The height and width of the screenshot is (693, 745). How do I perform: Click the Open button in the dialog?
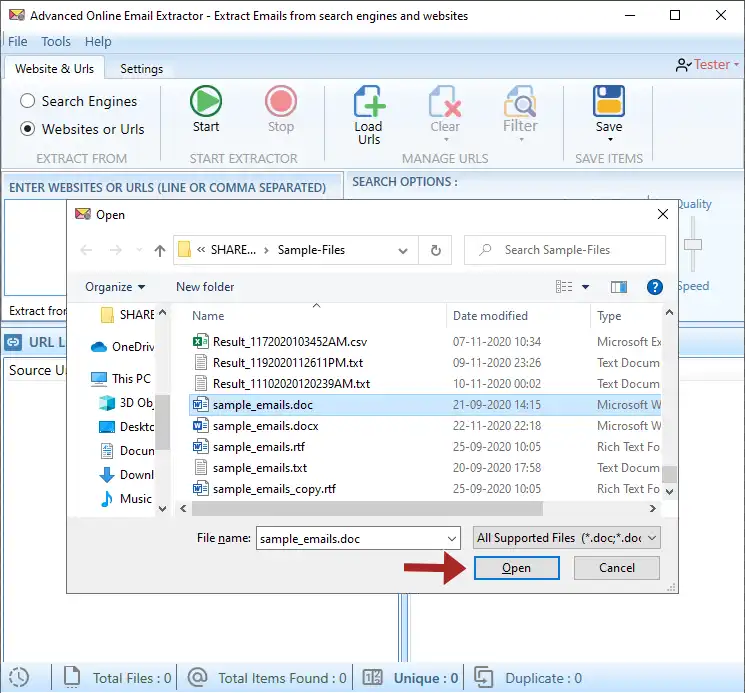(x=516, y=568)
